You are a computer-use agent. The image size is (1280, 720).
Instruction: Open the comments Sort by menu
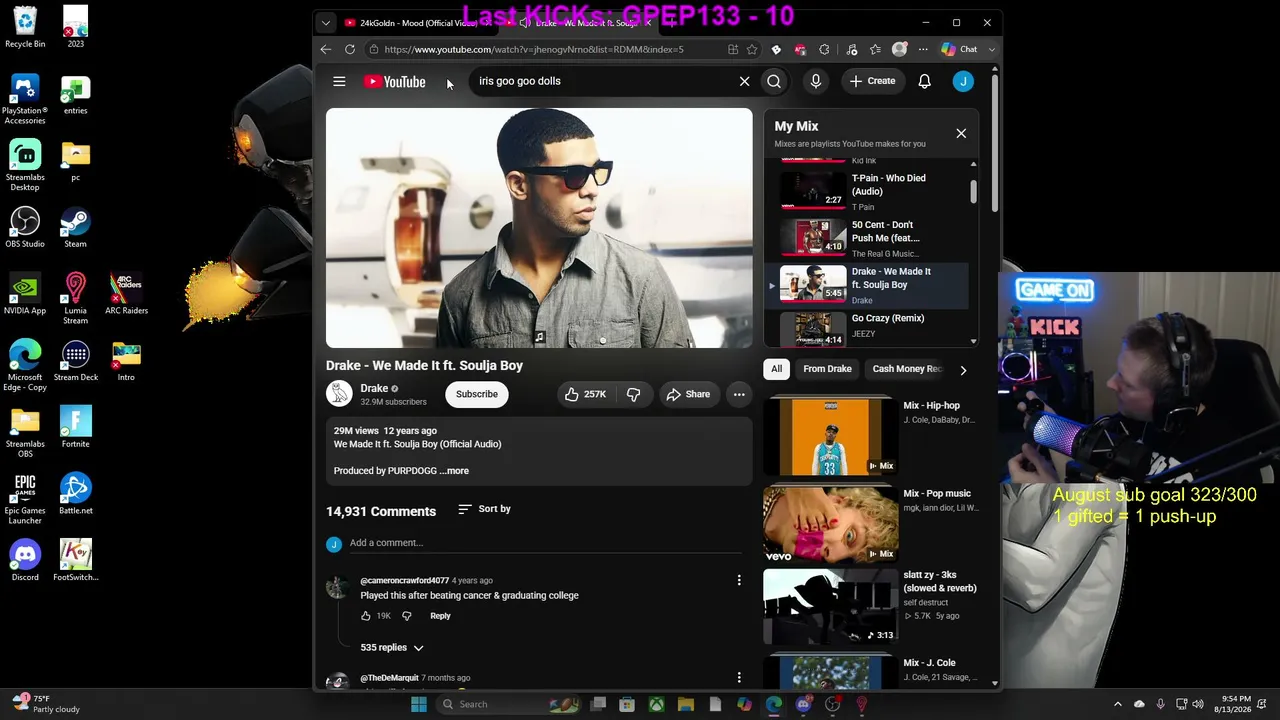click(x=484, y=509)
